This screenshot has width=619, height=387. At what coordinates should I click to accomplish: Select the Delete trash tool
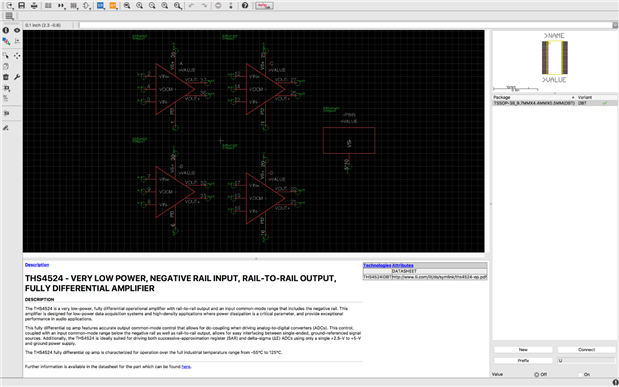6,77
